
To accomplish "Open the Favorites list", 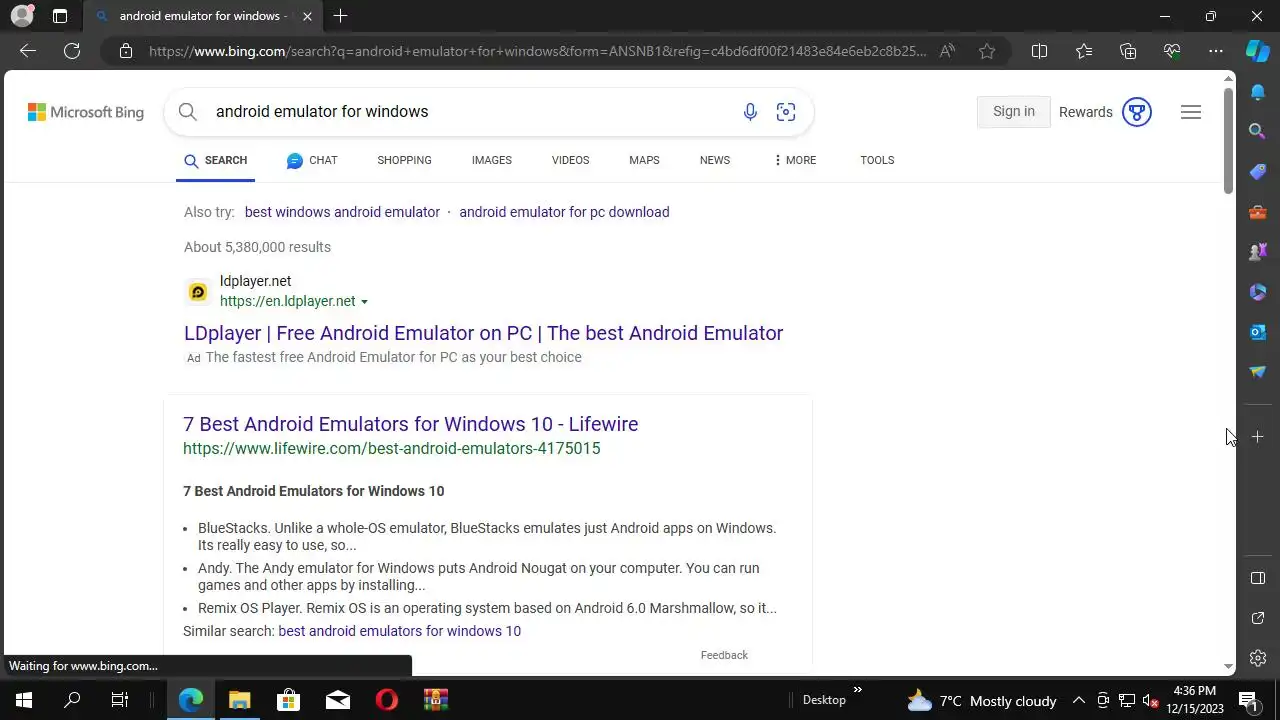I will coord(1084,51).
